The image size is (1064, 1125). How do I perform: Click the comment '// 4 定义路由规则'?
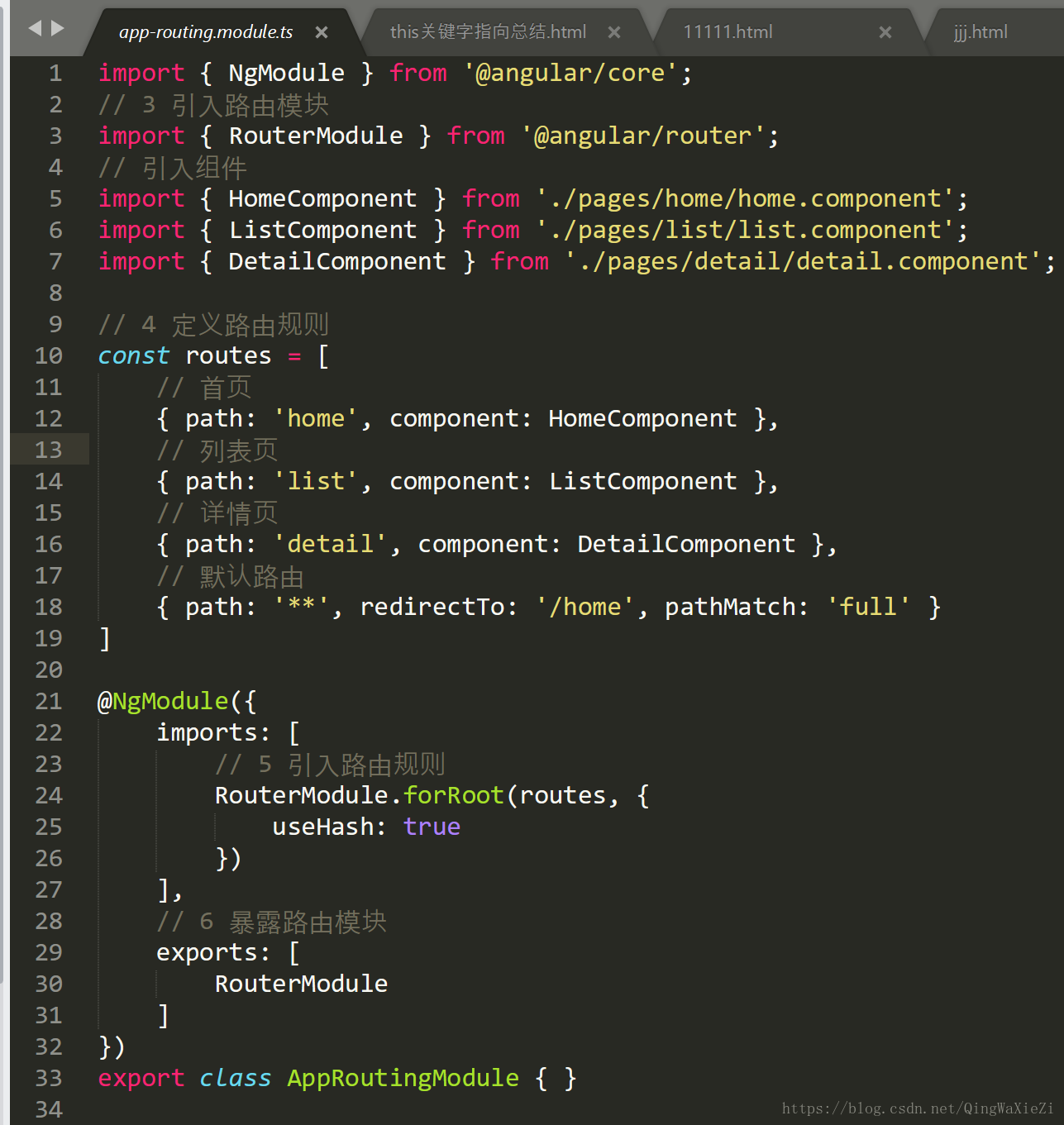[213, 325]
